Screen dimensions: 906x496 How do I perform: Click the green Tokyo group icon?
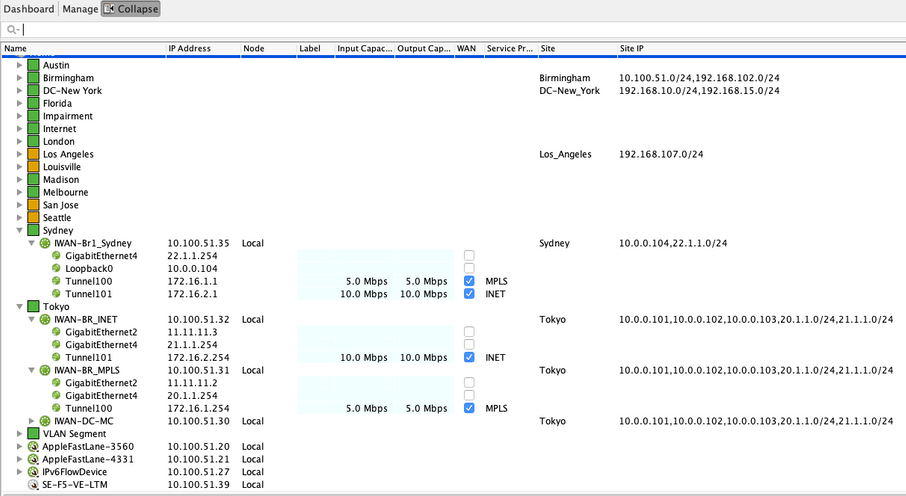tap(34, 307)
